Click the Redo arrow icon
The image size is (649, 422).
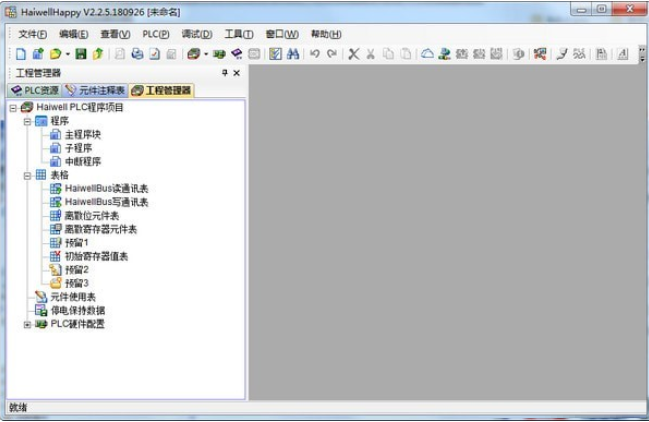click(332, 54)
